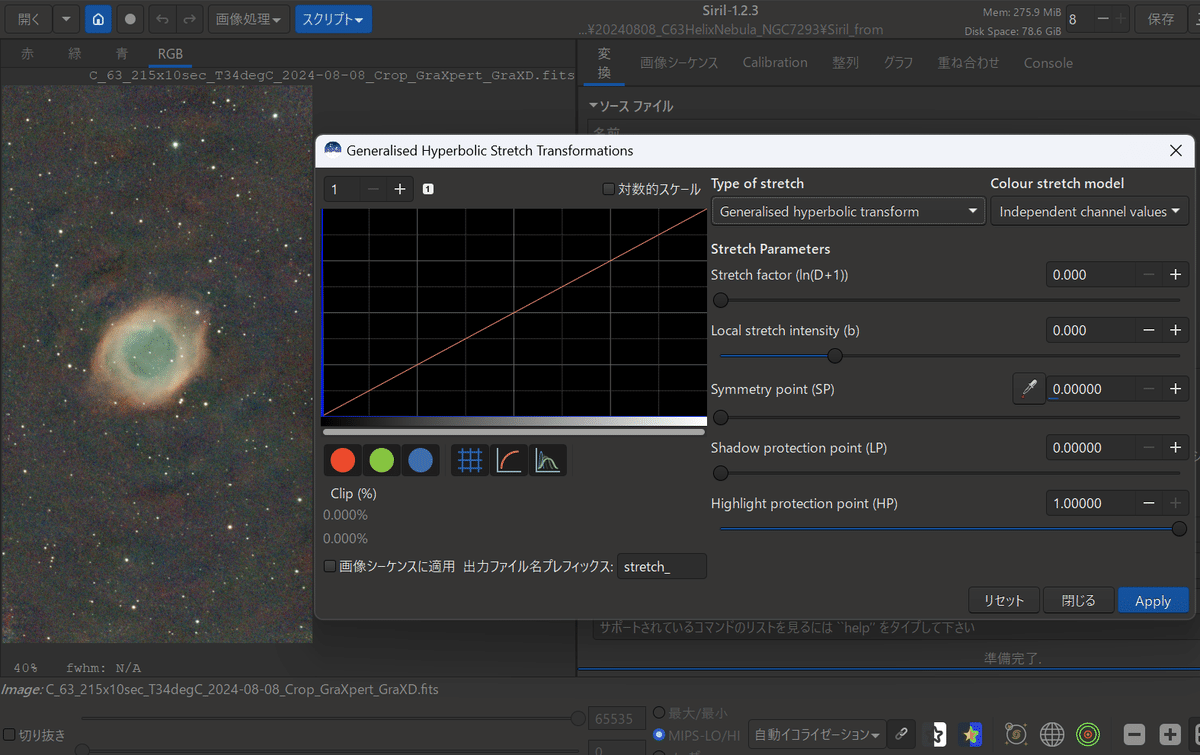The image size is (1200, 755).
Task: Open スクリプト menu
Action: pyautogui.click(x=333, y=19)
